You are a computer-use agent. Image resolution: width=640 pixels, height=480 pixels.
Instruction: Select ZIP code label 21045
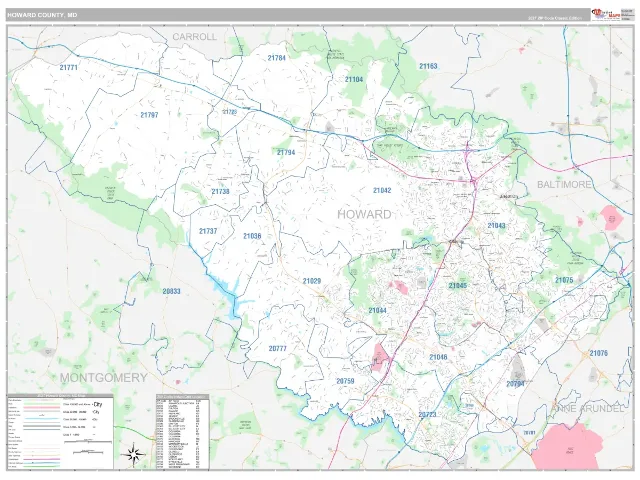[458, 285]
